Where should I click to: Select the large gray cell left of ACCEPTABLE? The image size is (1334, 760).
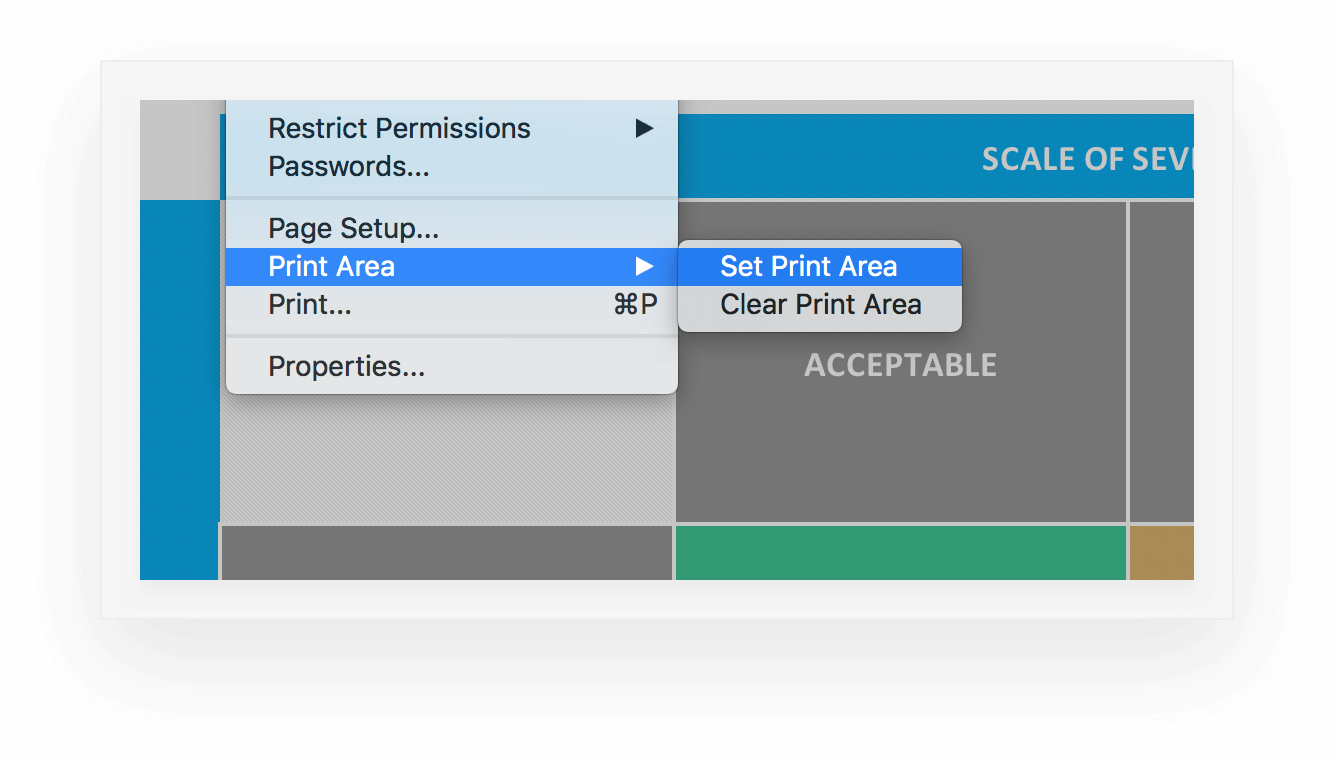click(x=447, y=460)
